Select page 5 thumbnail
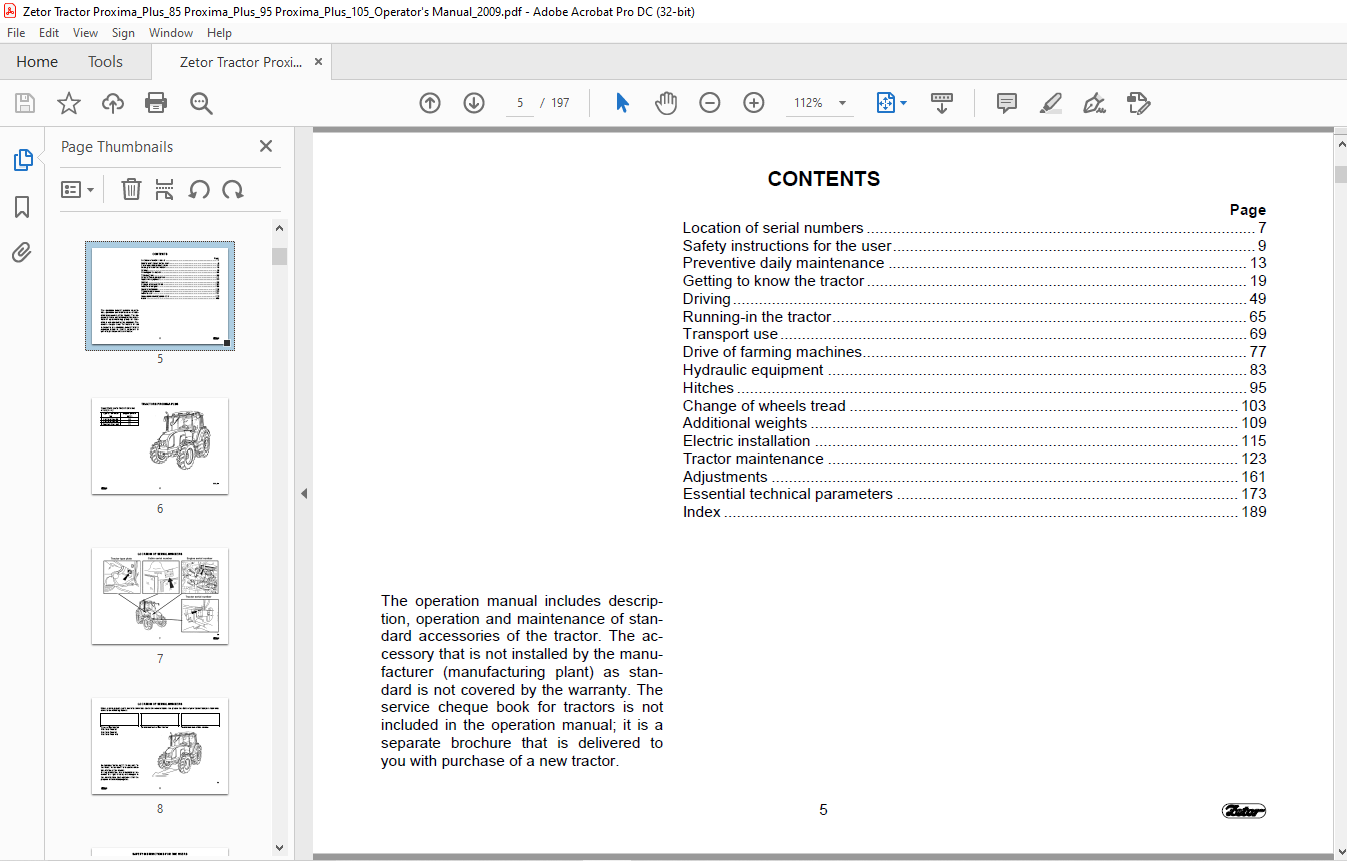The image size is (1347, 861). (160, 295)
